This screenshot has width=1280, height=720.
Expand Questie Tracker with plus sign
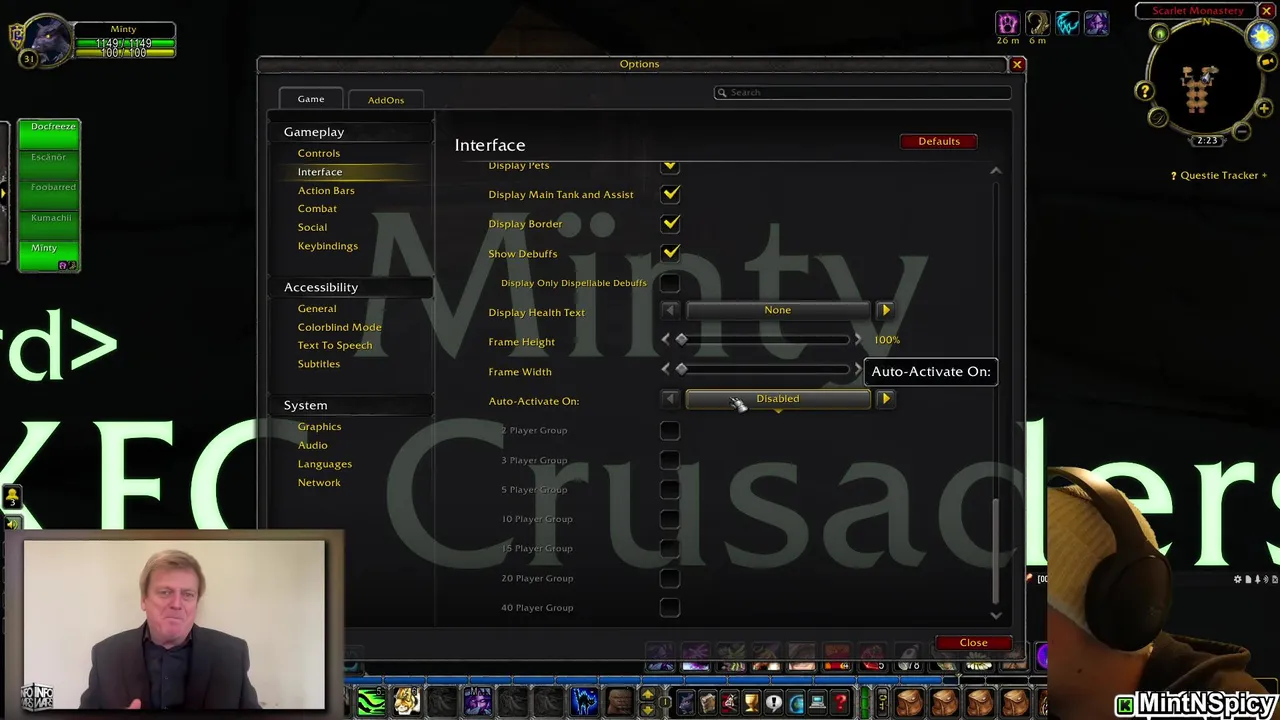pos(1264,176)
